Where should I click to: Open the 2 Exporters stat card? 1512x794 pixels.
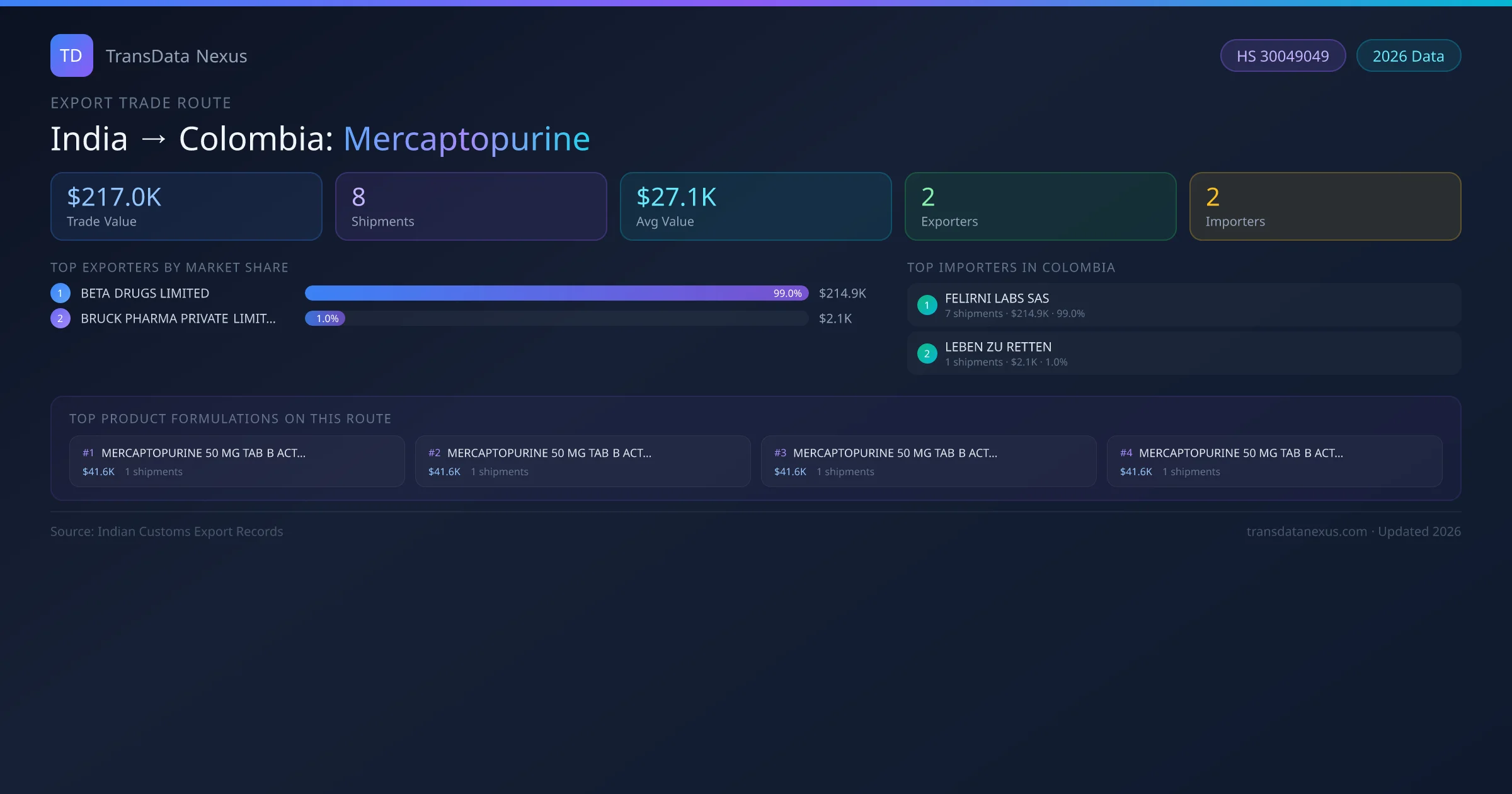point(1040,207)
